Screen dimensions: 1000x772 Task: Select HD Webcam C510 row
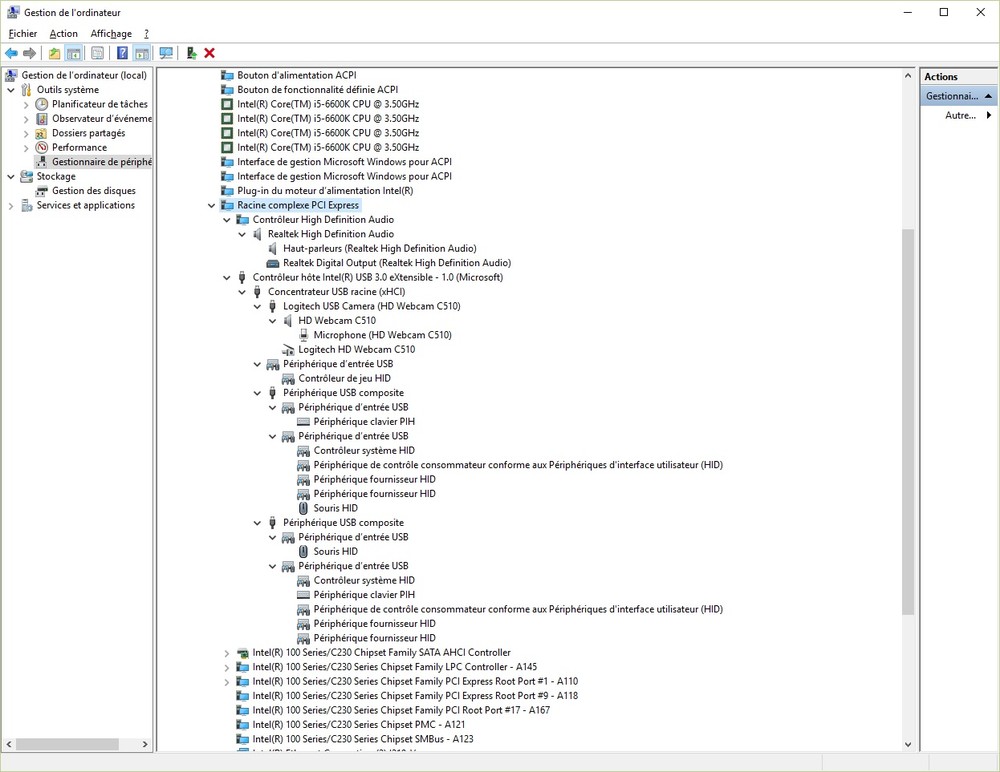[337, 321]
